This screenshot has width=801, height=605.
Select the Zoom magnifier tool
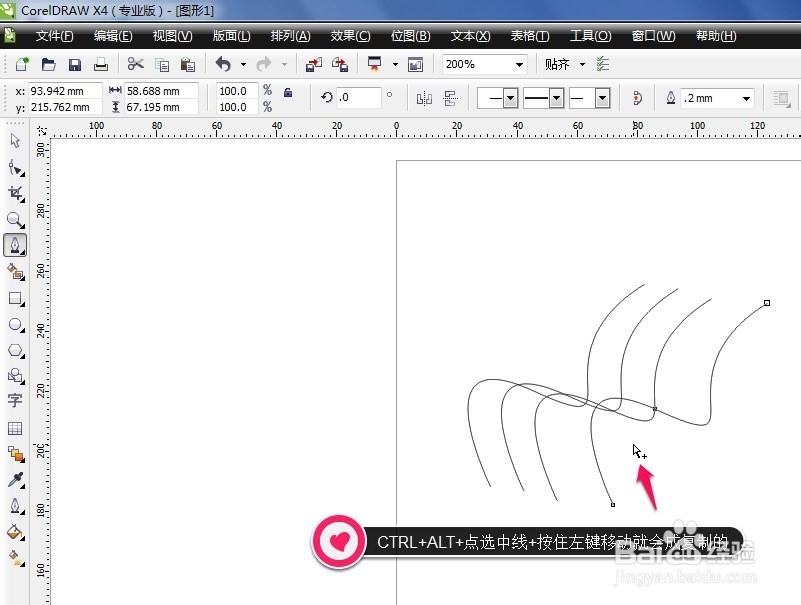click(x=15, y=220)
